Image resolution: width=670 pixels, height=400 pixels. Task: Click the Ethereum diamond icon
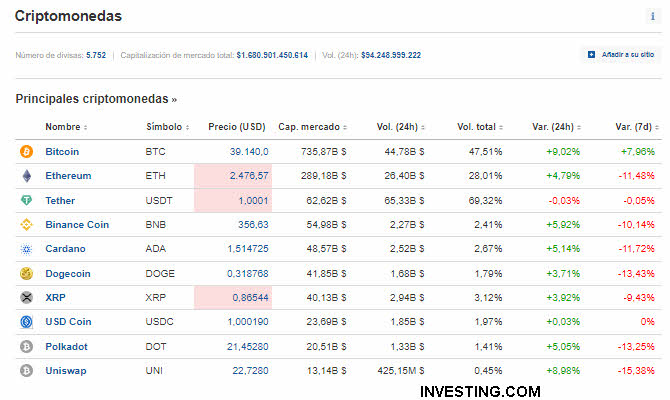tap(25, 176)
